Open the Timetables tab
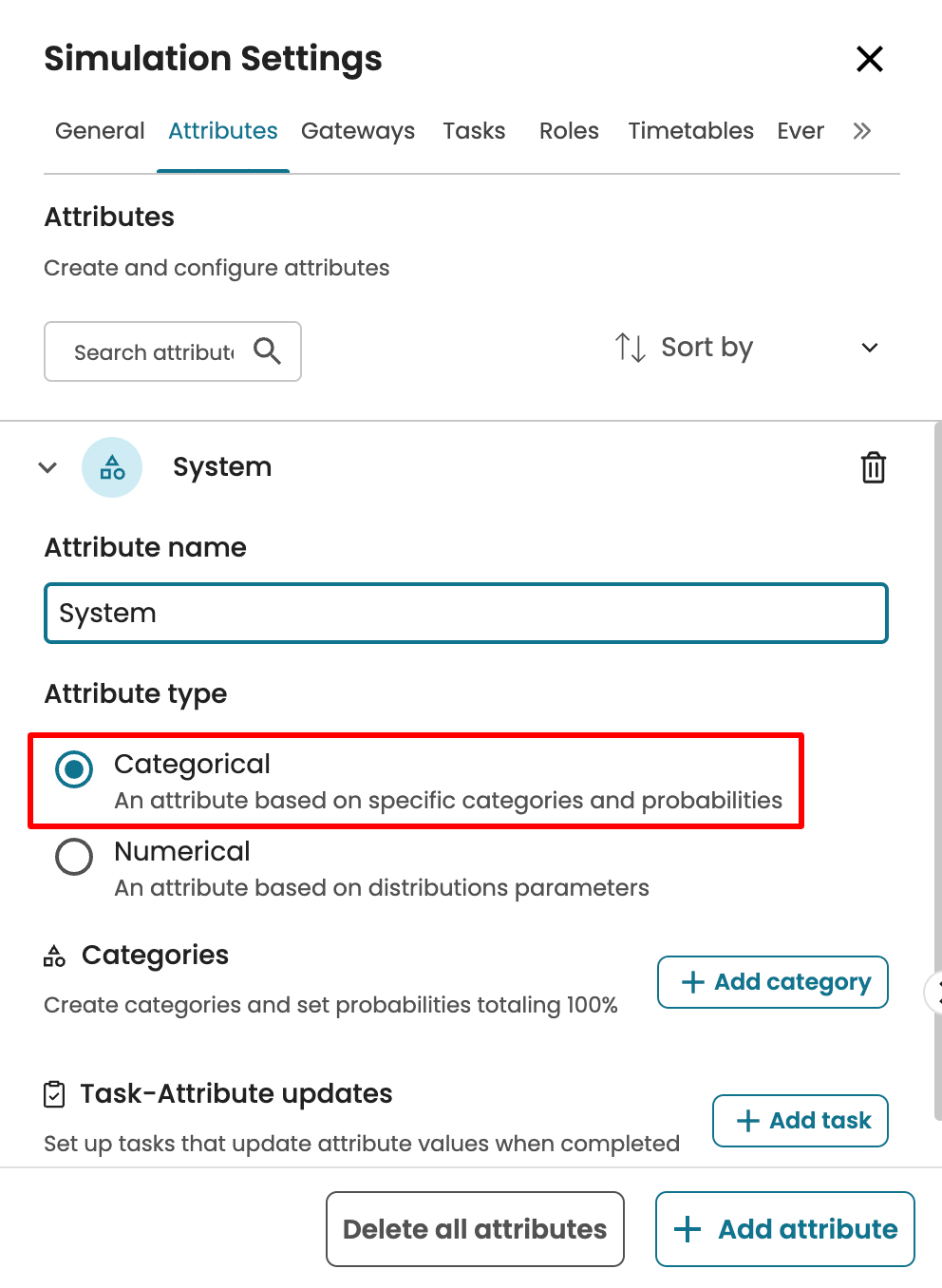Image resolution: width=942 pixels, height=1288 pixels. tap(690, 131)
